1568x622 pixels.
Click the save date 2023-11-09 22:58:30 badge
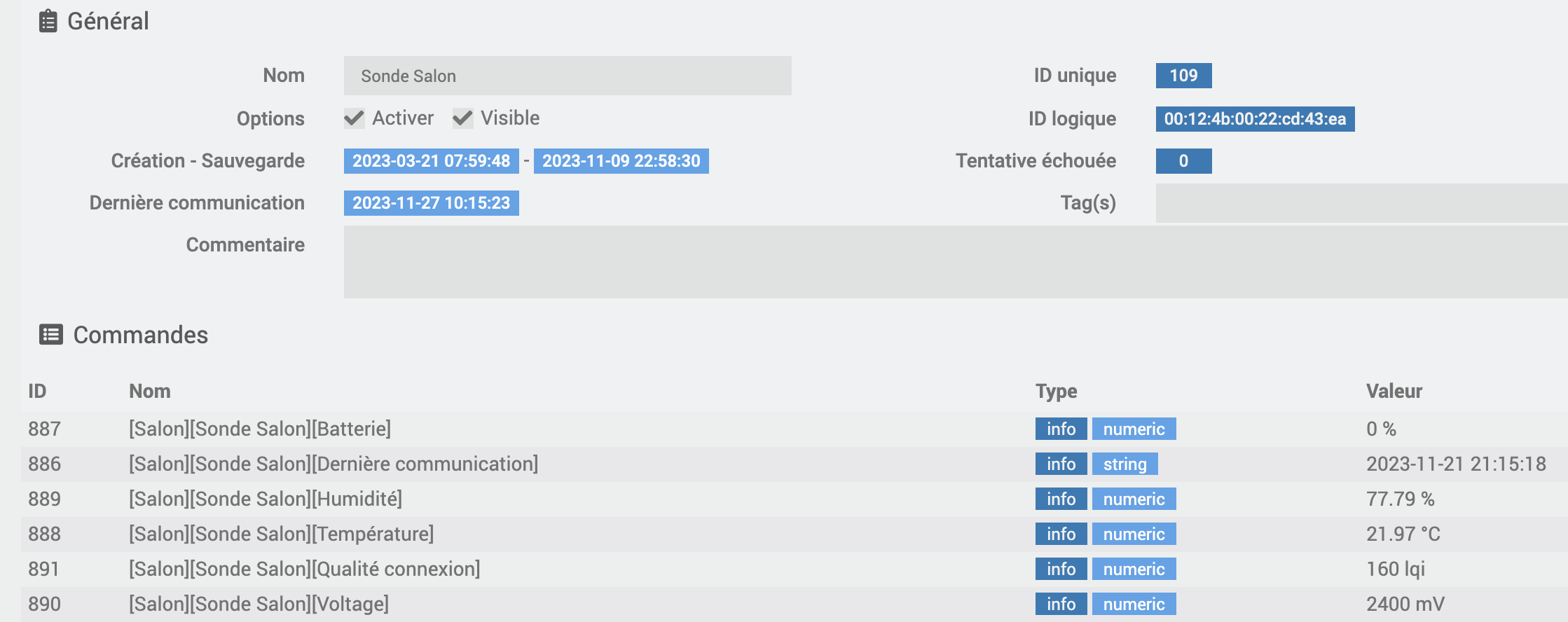(621, 161)
